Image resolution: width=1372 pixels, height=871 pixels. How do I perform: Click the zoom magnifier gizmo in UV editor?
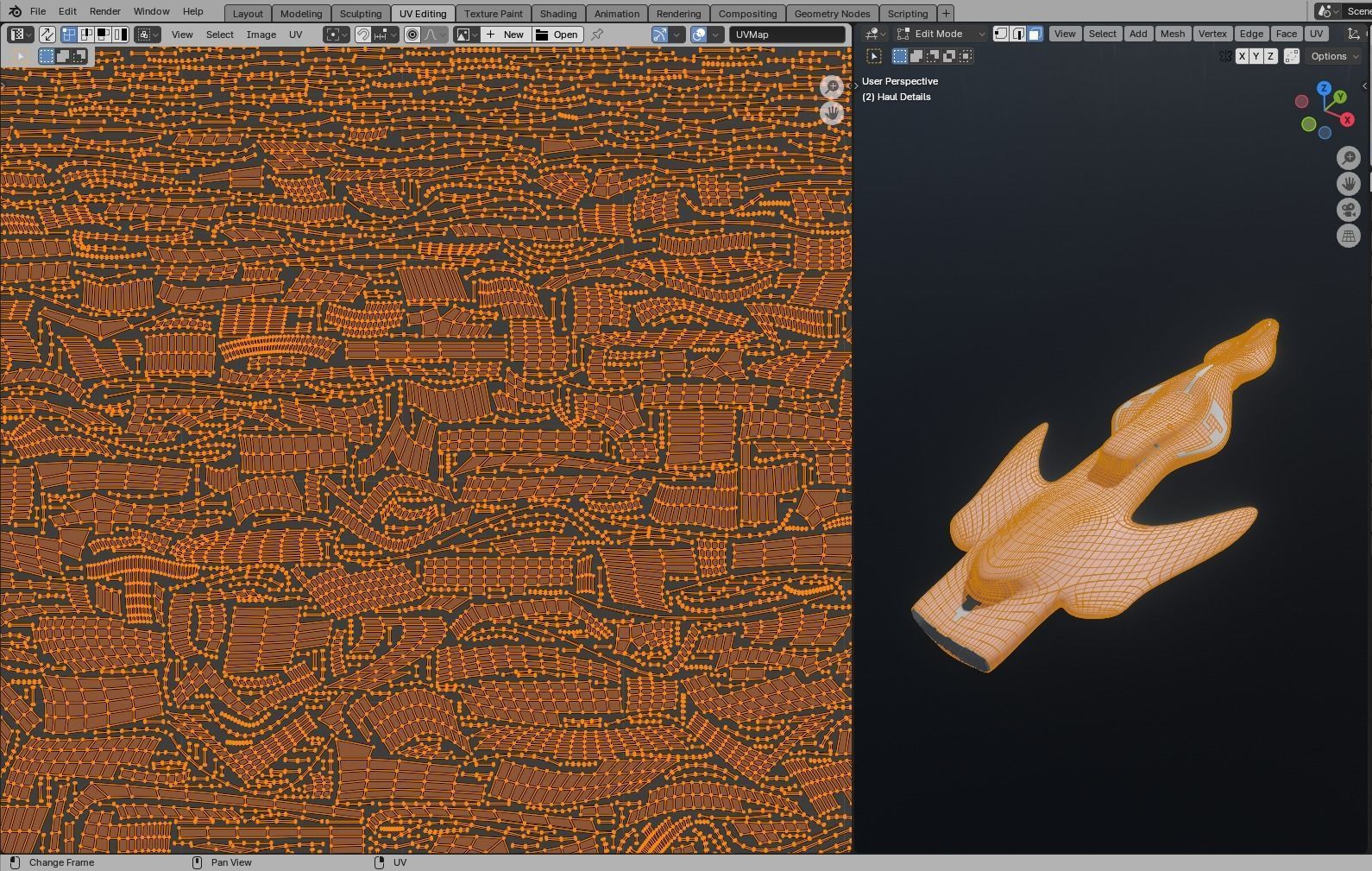pos(832,86)
